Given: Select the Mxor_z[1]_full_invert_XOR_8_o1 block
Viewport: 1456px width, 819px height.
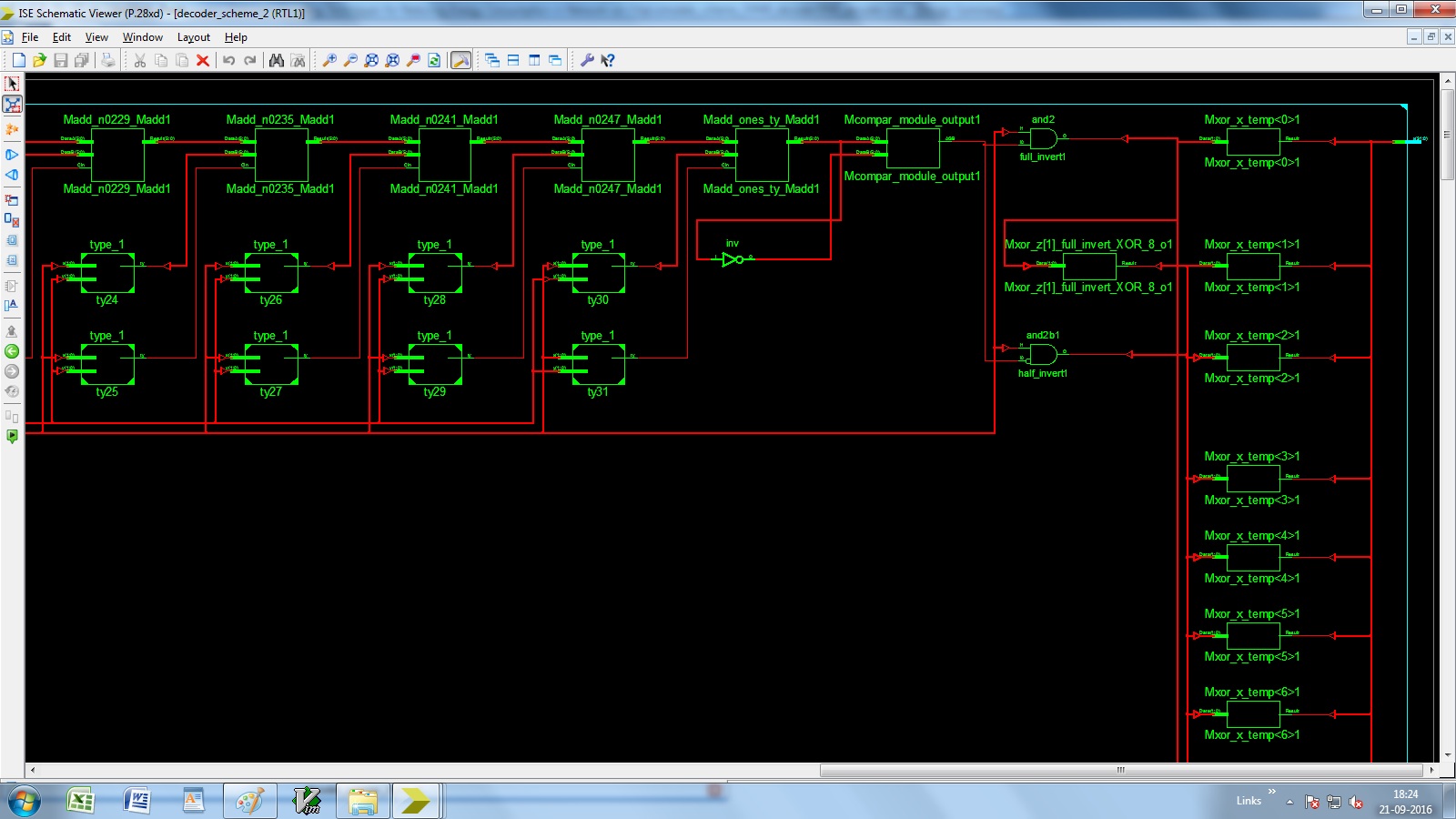Looking at the screenshot, I should click(1089, 266).
